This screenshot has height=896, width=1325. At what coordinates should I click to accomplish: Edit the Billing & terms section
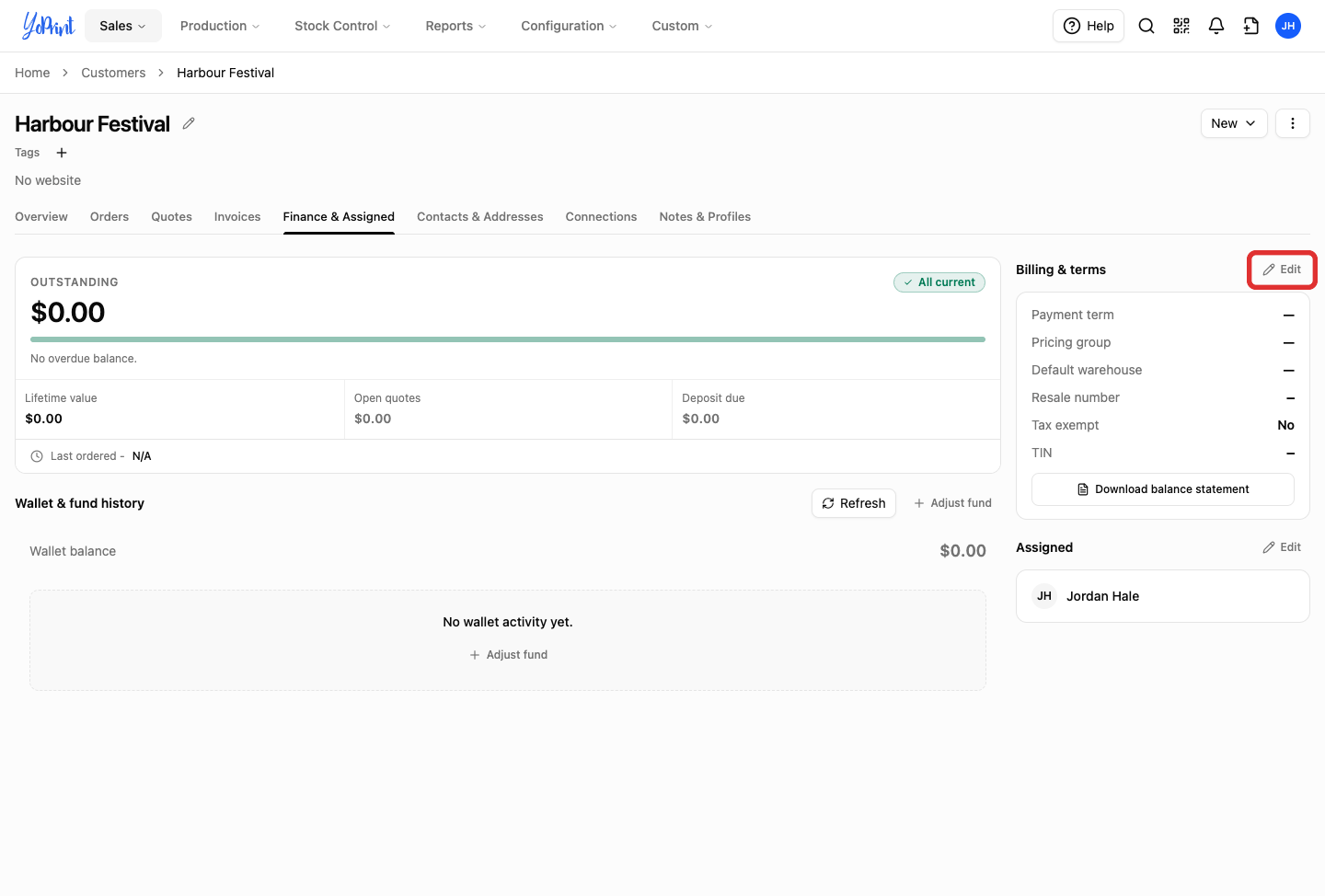point(1282,270)
